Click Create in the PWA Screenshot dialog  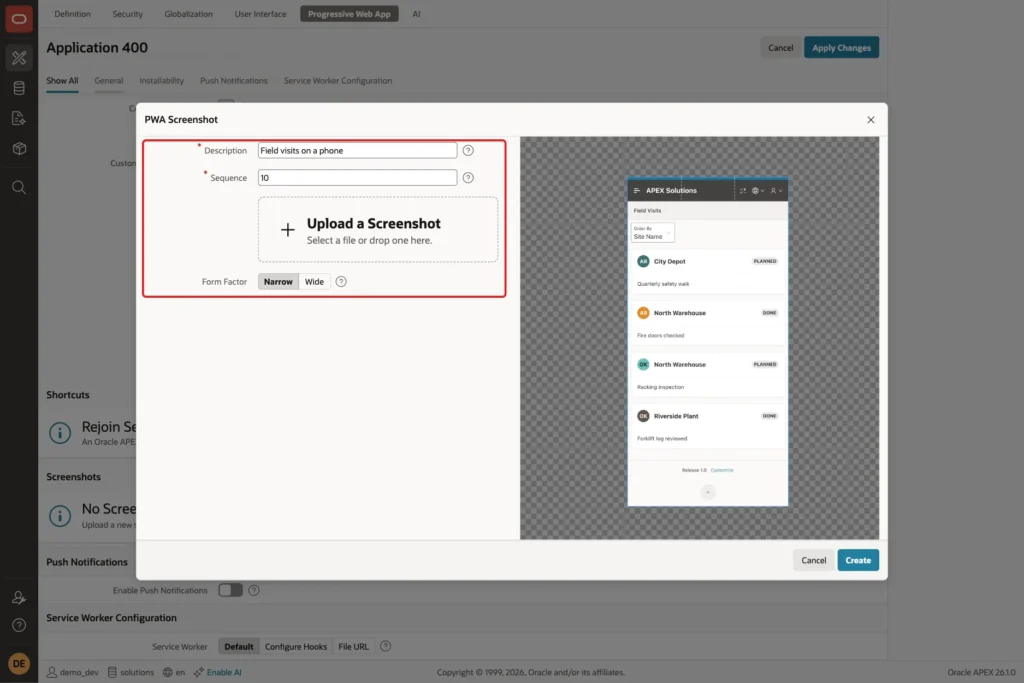pos(858,560)
